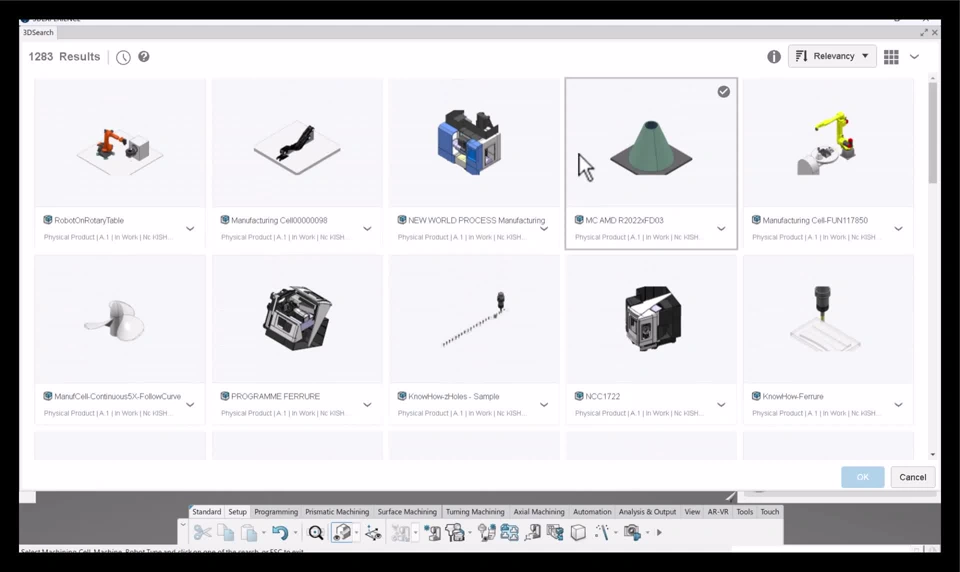Switch to grid thumbnail view icon
The height and width of the screenshot is (572, 960).
coord(891,56)
